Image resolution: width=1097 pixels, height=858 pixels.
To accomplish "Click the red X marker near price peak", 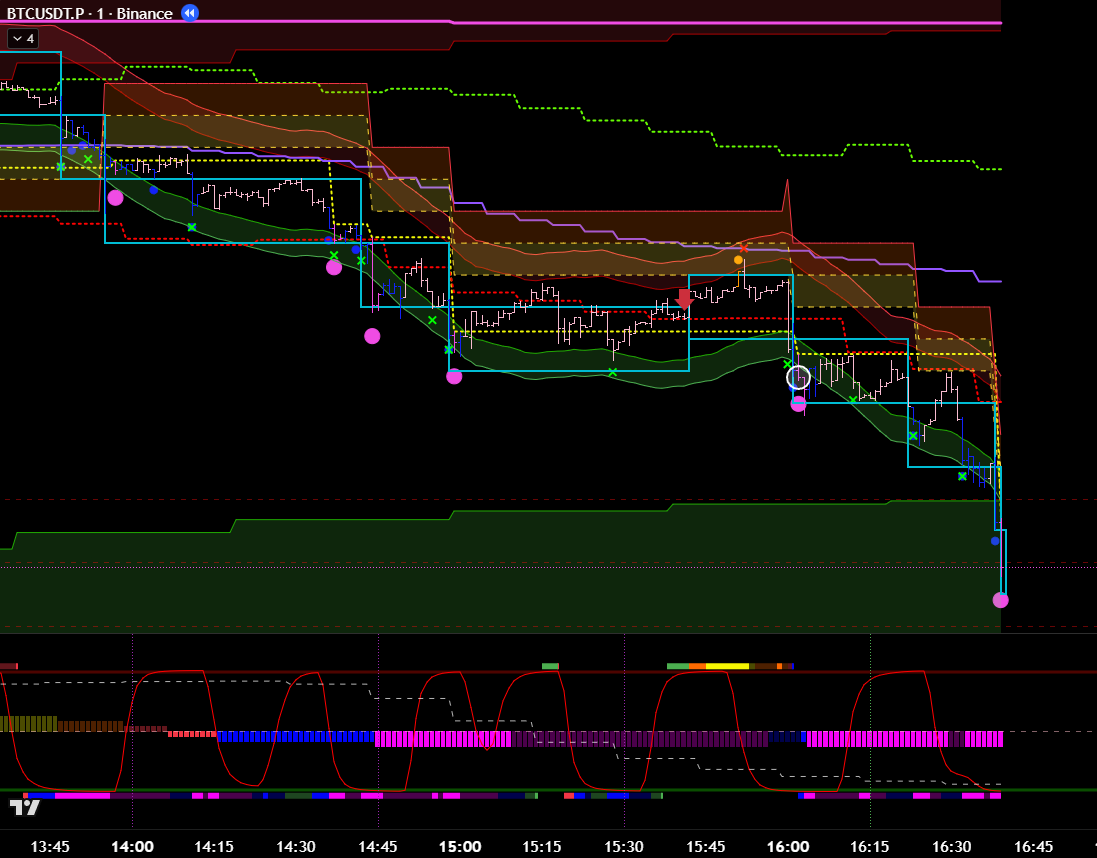I will (x=743, y=248).
